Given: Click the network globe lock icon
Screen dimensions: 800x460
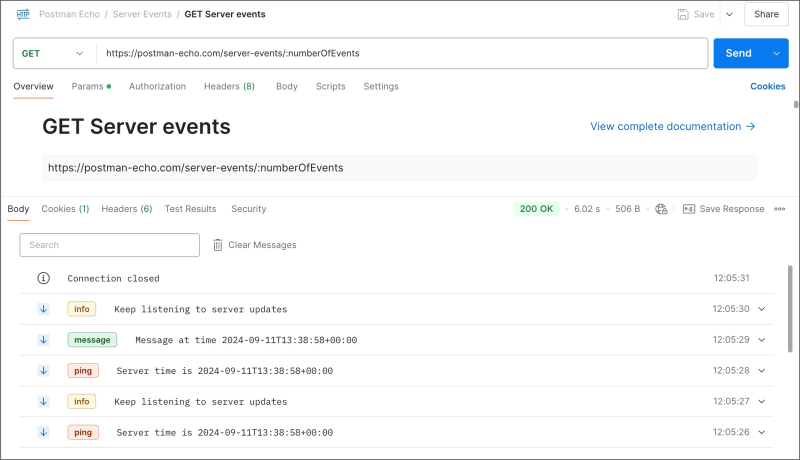Looking at the screenshot, I should [661, 209].
